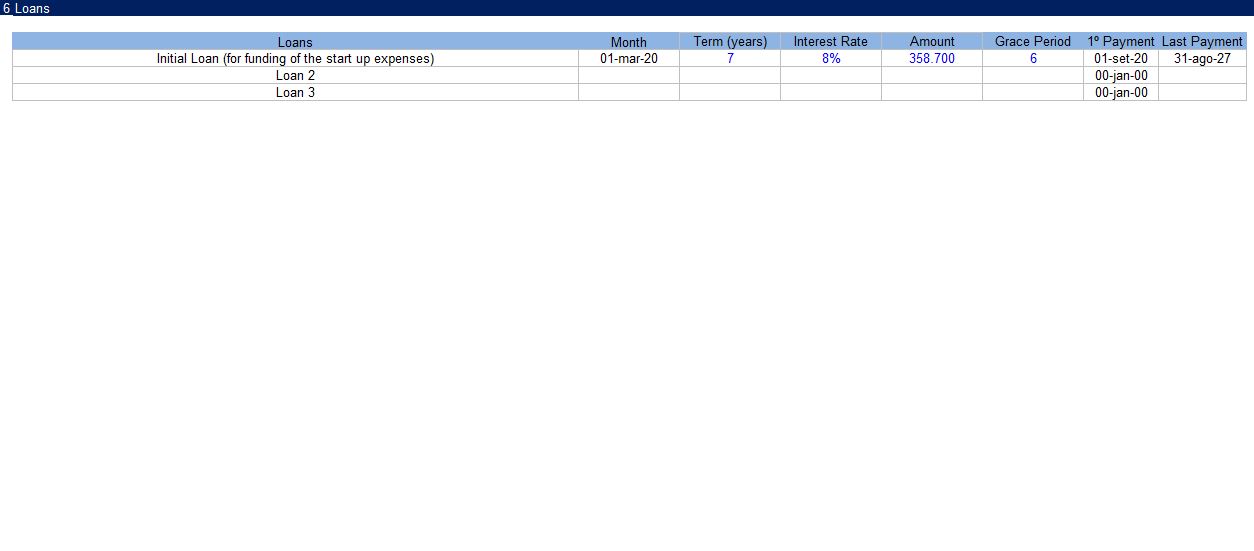Click the 'Interest Rate' column header
This screenshot has height=551, width=1254.
831,42
